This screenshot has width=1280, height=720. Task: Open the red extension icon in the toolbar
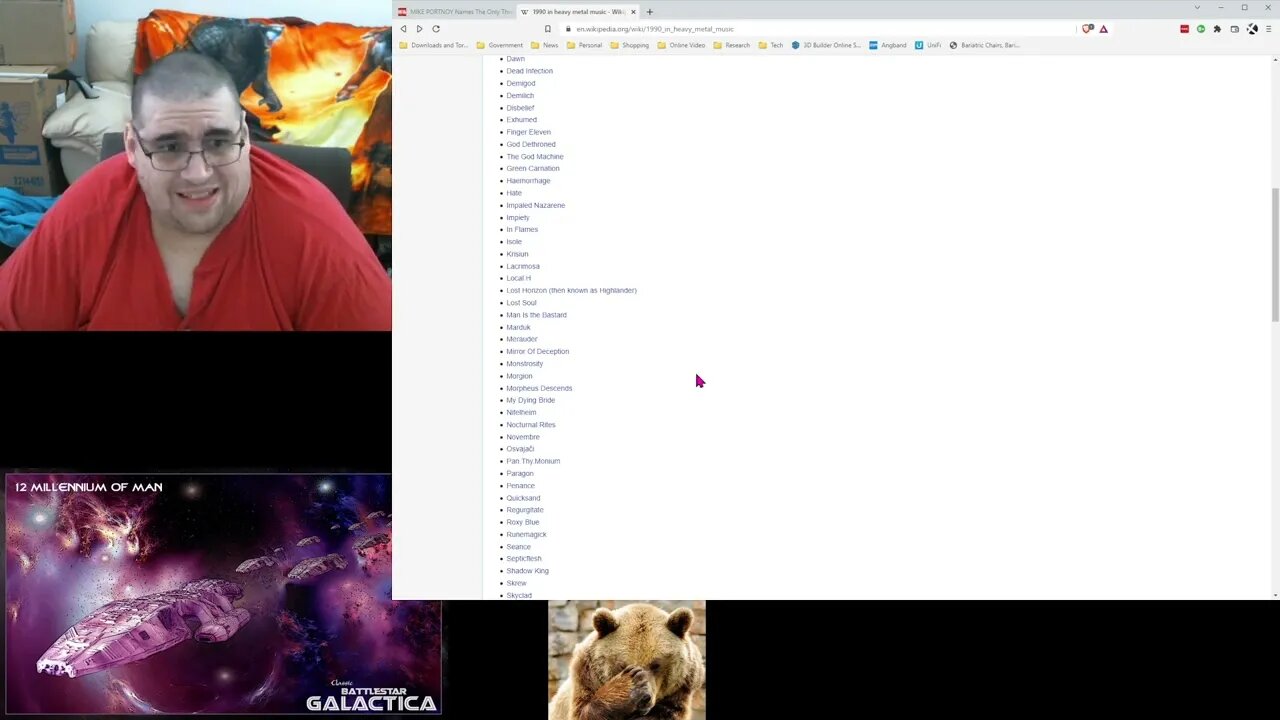coord(1185,29)
